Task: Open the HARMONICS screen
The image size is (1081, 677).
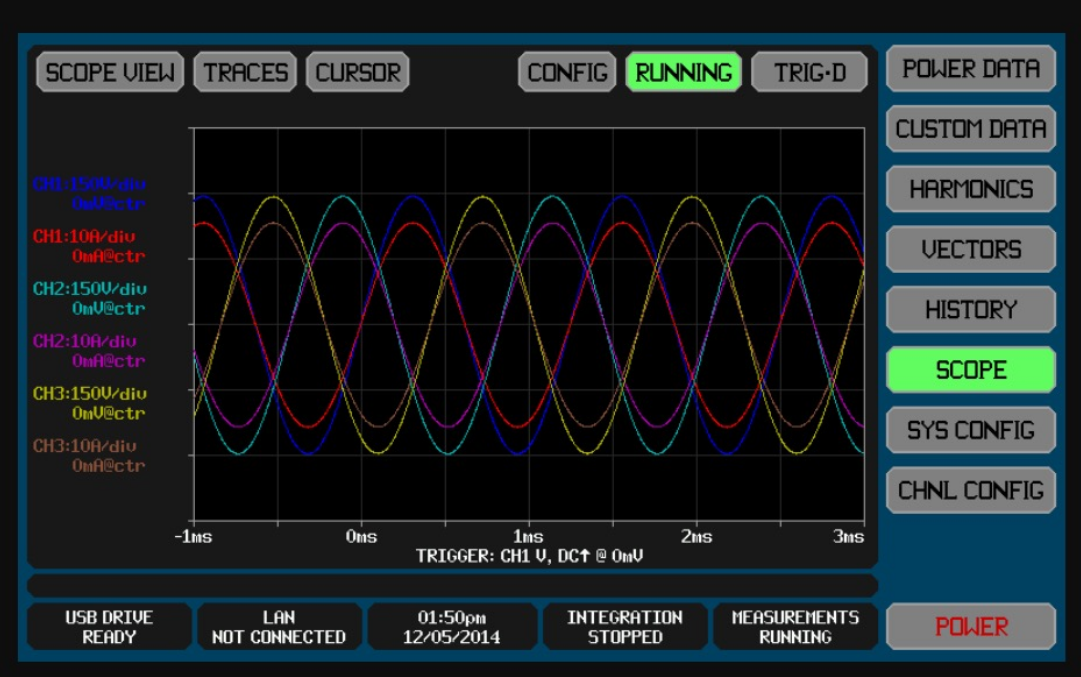Action: [971, 188]
